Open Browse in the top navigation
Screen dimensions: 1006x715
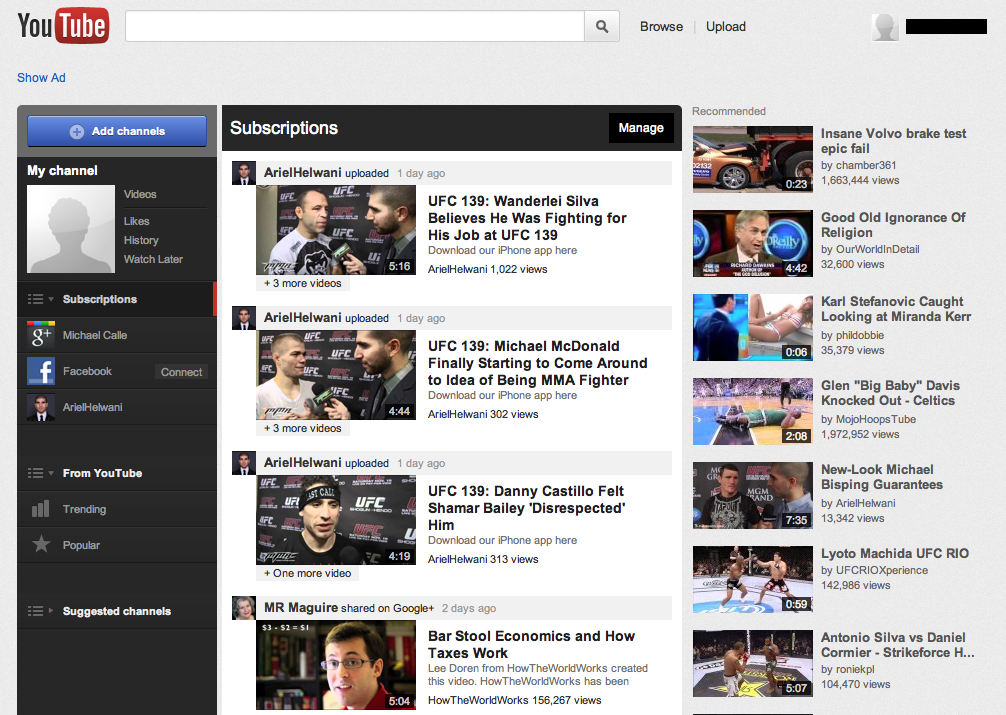tap(661, 26)
